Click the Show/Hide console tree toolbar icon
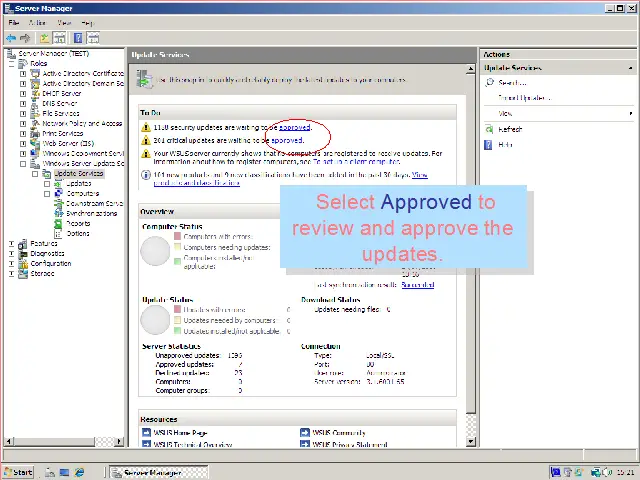 (x=59, y=38)
